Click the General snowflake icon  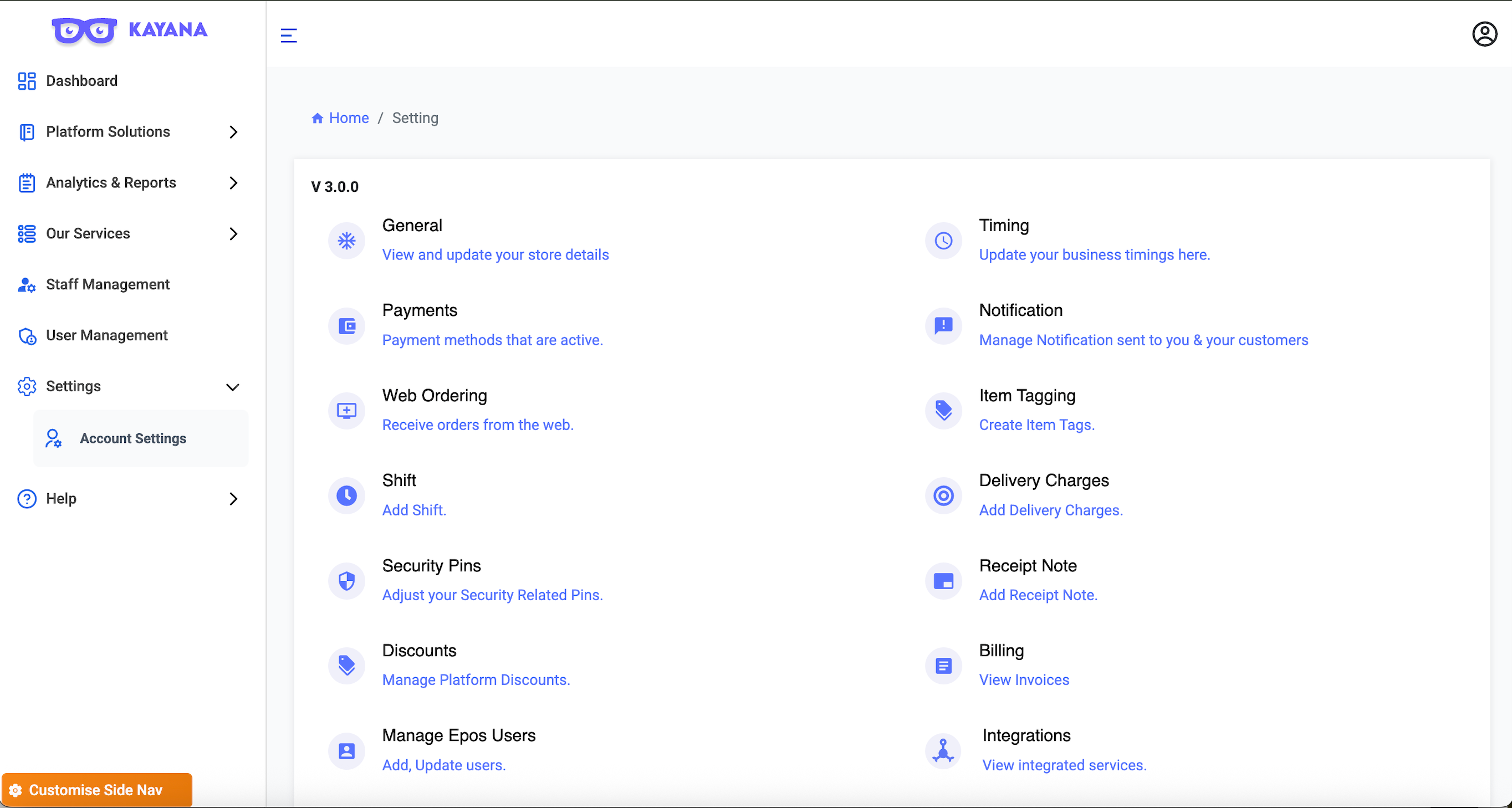pos(346,241)
